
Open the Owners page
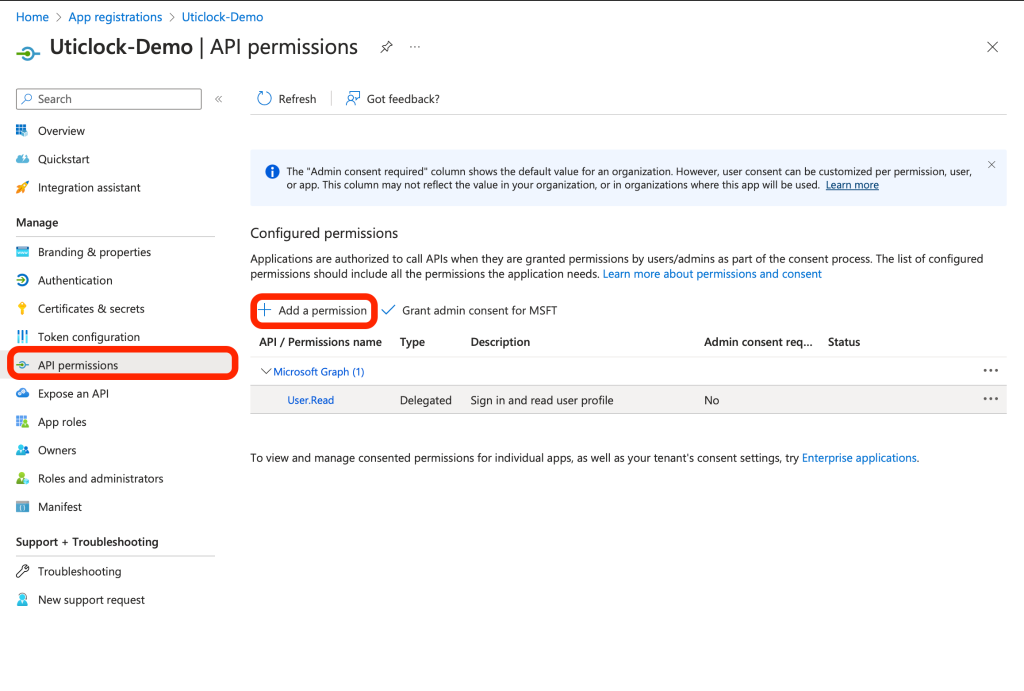coord(57,450)
